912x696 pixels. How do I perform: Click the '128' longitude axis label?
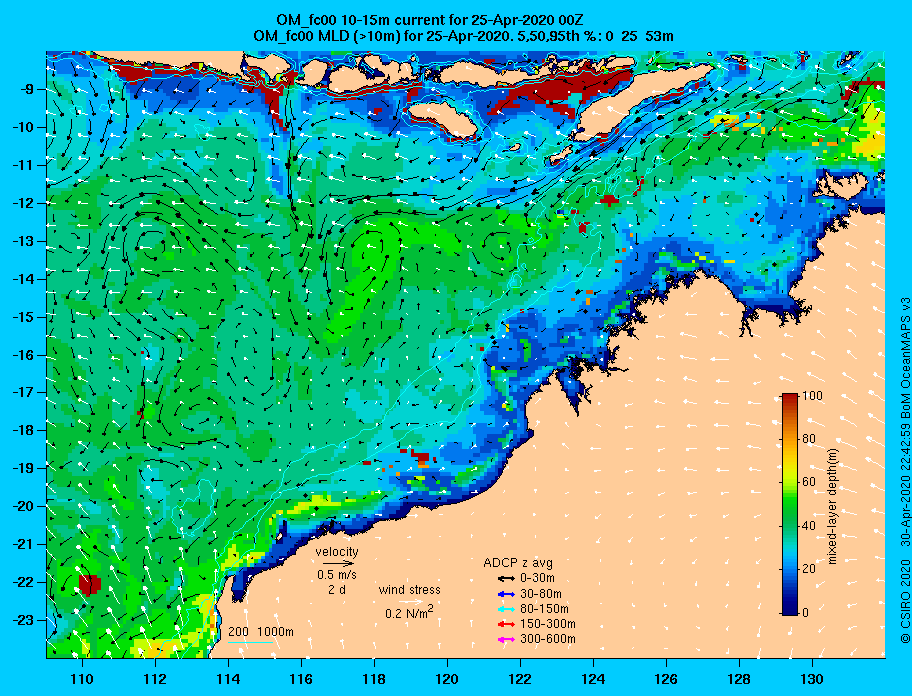[739, 679]
